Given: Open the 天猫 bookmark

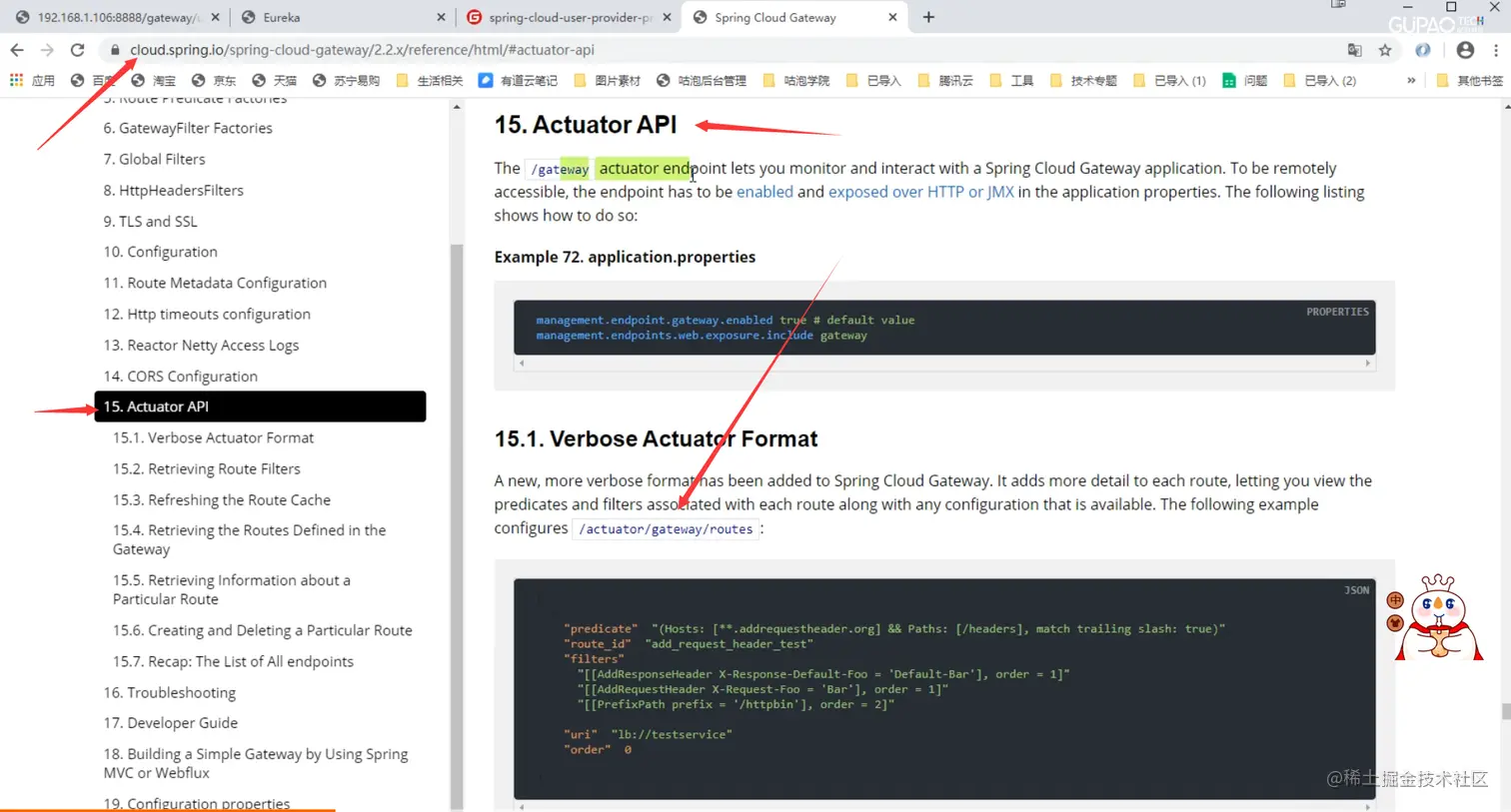Looking at the screenshot, I should pyautogui.click(x=274, y=81).
